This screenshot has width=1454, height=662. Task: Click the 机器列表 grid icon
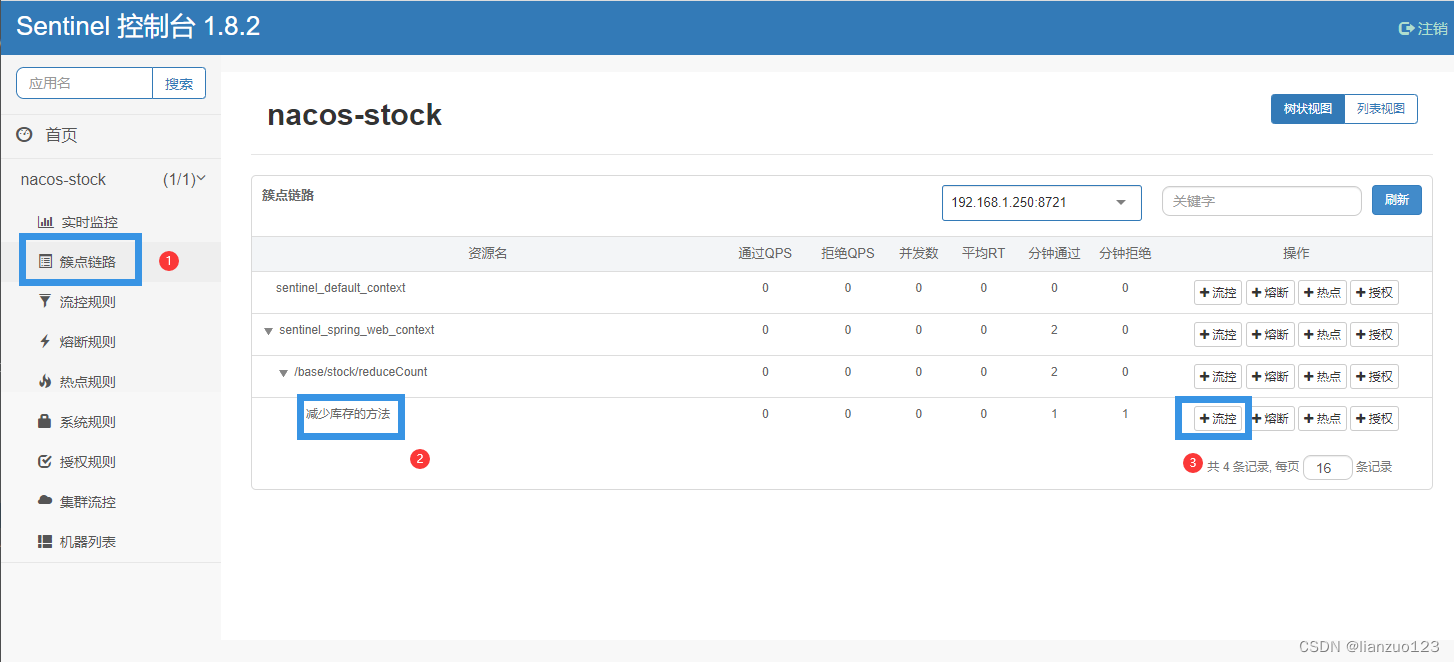tap(45, 541)
